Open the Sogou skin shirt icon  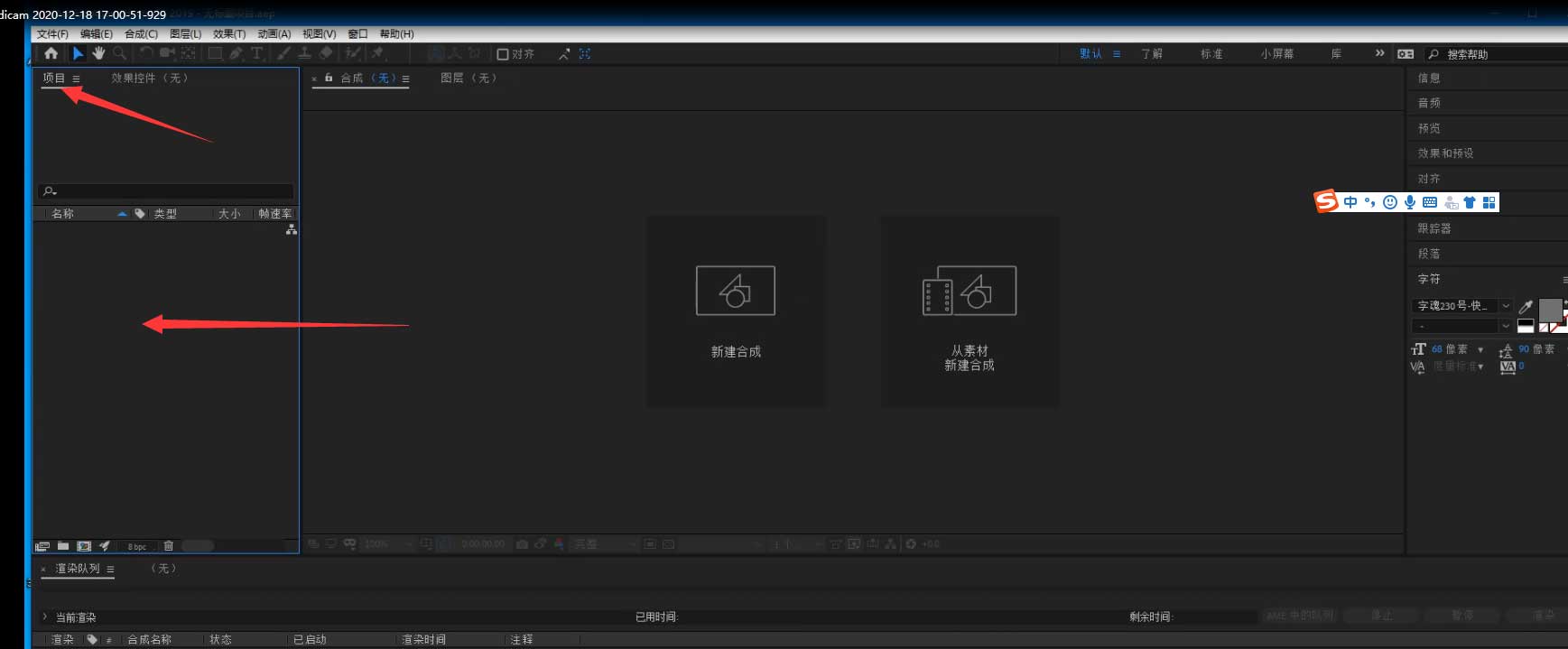pyautogui.click(x=1470, y=202)
